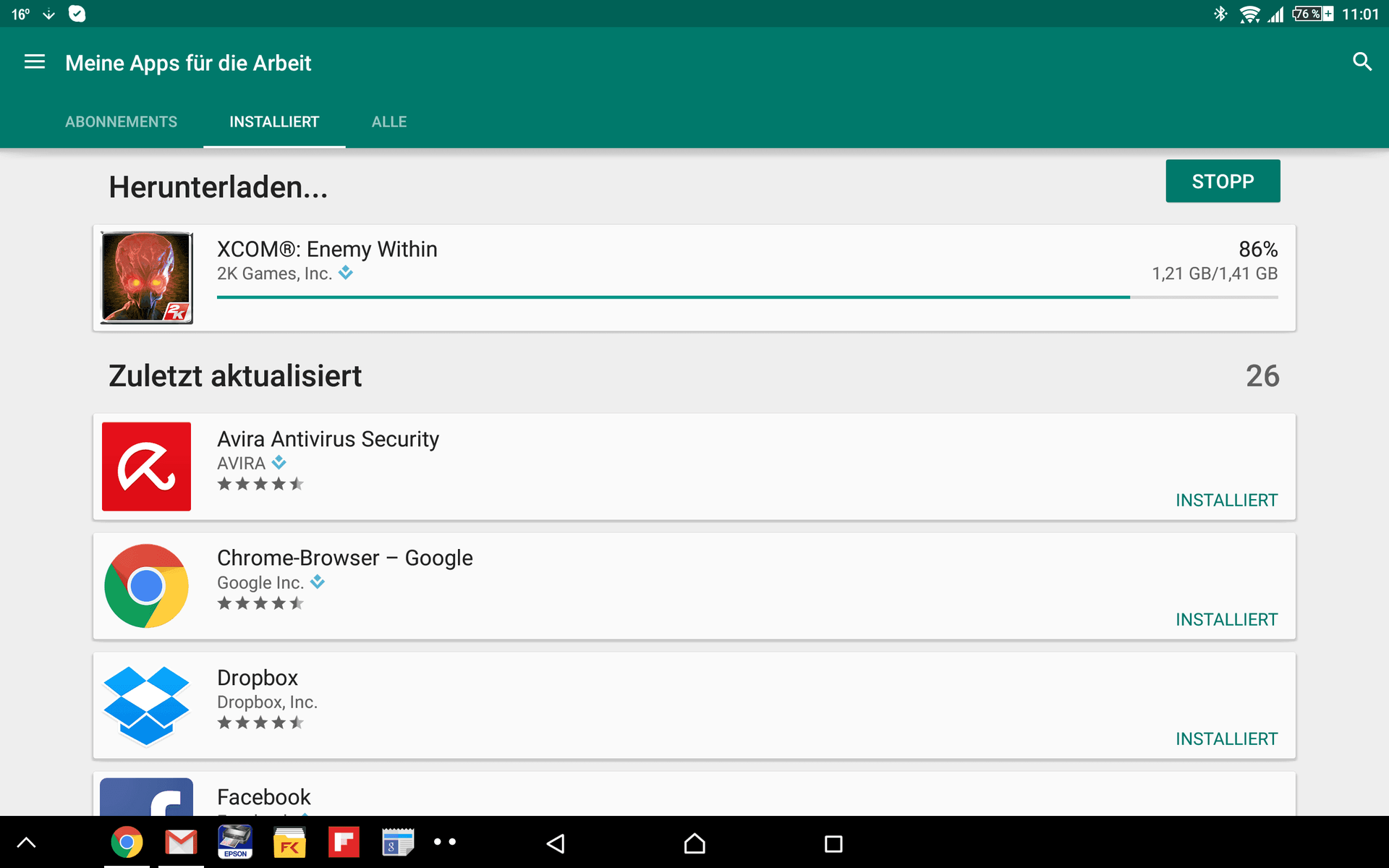The width and height of the screenshot is (1389, 868).
Task: Launch Epson print app from the dock
Action: (x=235, y=842)
